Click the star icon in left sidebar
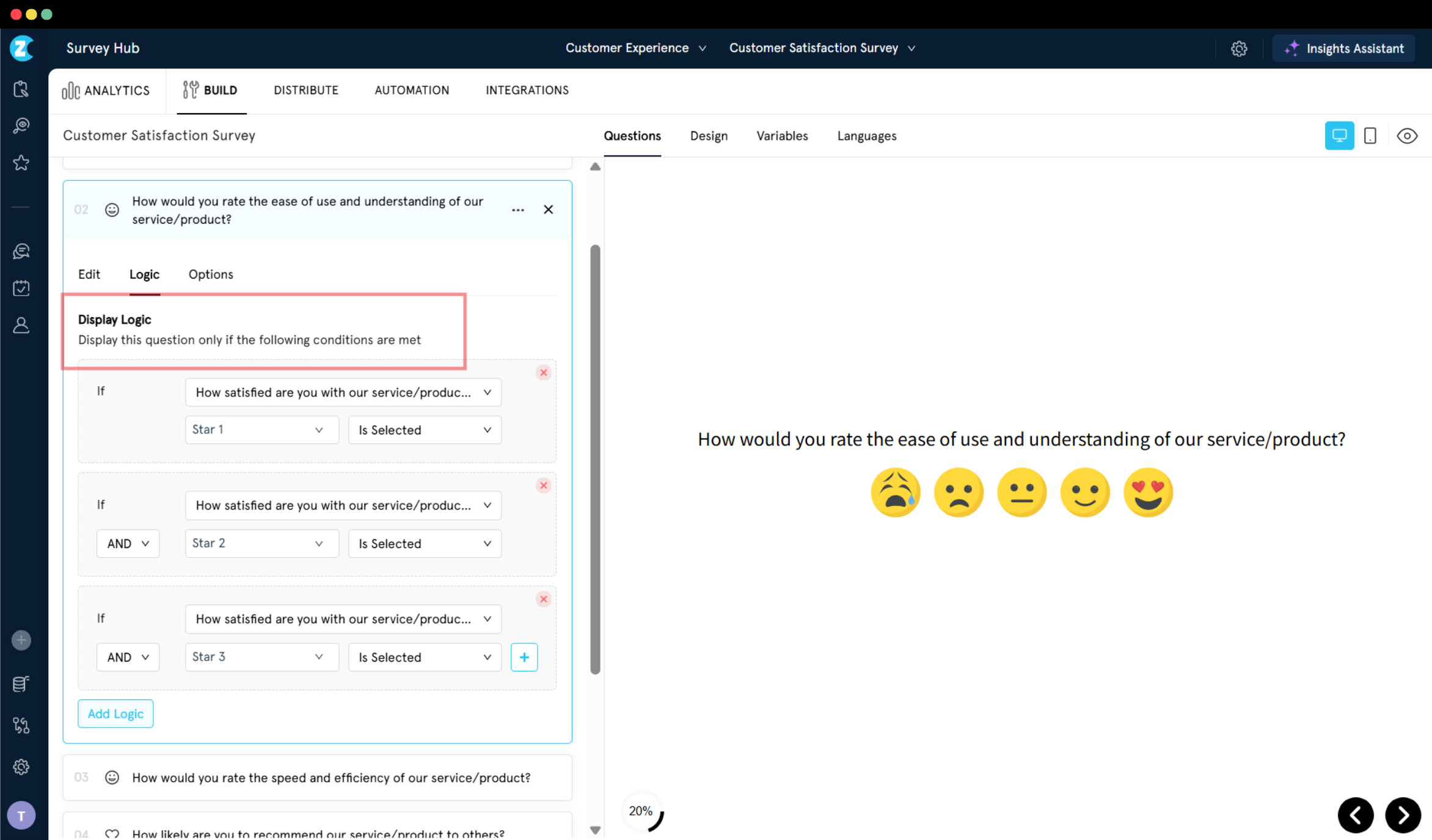This screenshot has height=840, width=1432. tap(21, 163)
